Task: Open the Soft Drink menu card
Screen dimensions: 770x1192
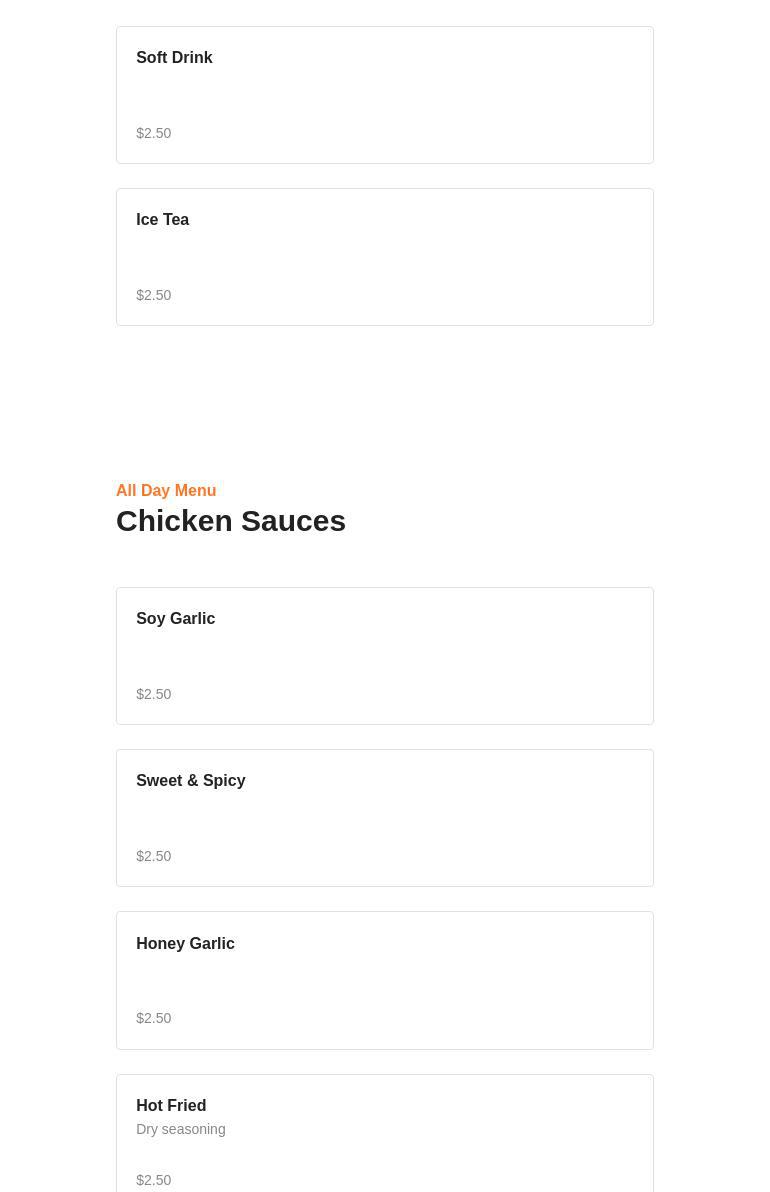Action: click(x=400, y=95)
